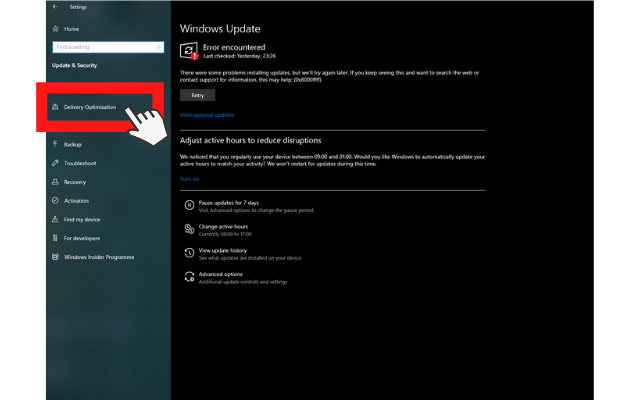Open For developers page
This screenshot has height=400, width=640.
coord(82,238)
